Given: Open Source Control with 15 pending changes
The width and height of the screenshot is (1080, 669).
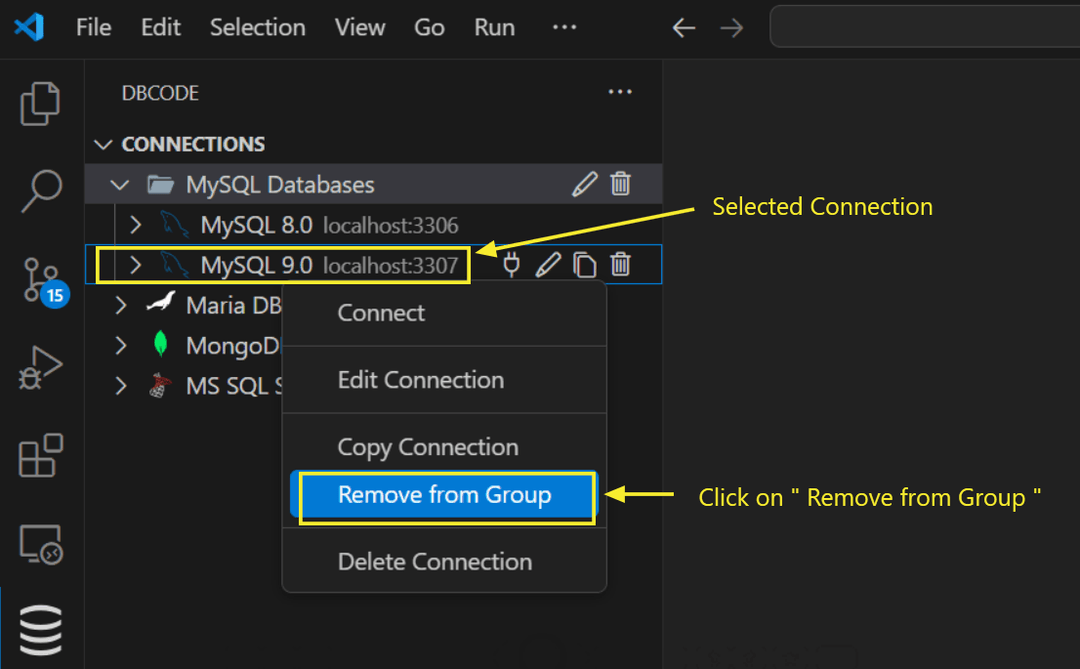Looking at the screenshot, I should 40,278.
